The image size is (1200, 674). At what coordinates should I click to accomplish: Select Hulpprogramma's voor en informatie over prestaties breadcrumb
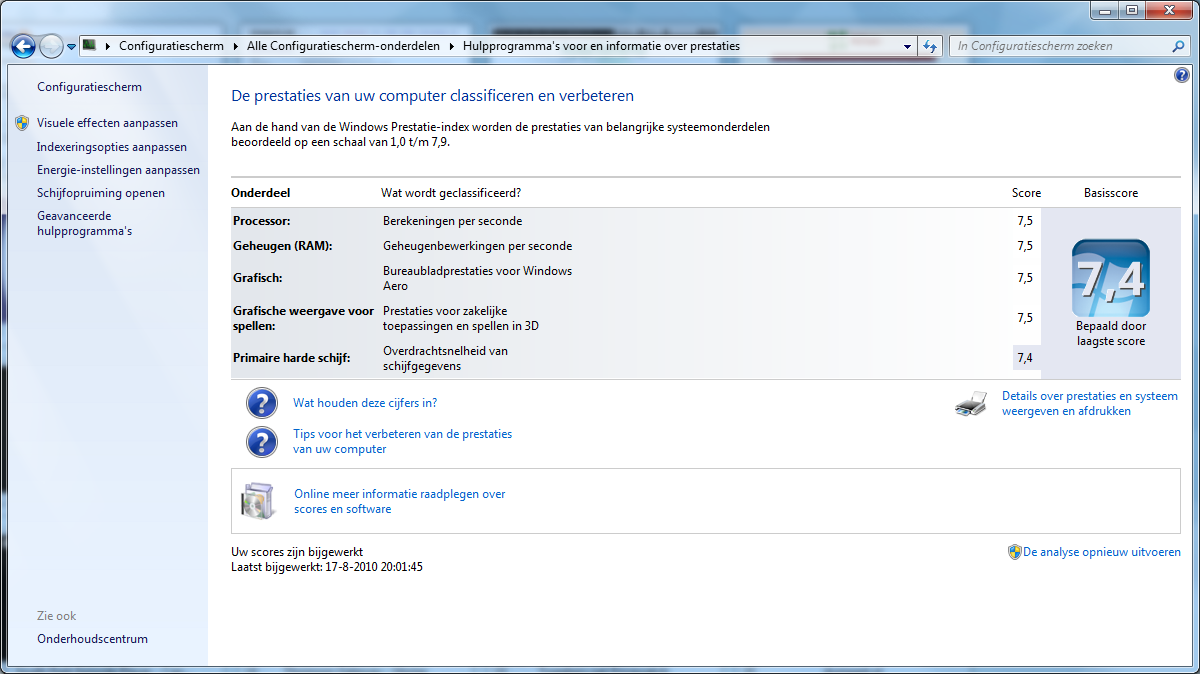click(x=601, y=46)
